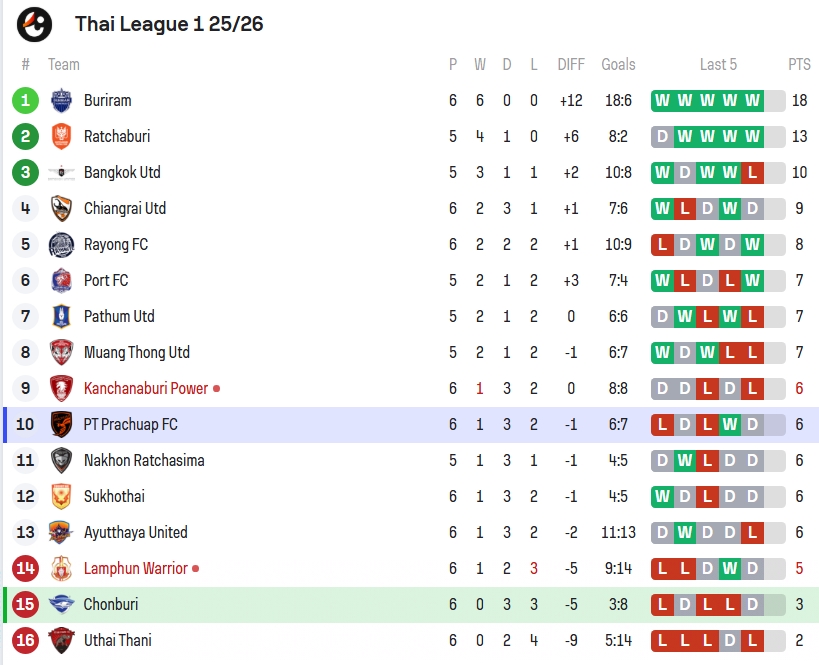
Task: Click the Muang Thong Utd red crest
Action: tap(61, 353)
